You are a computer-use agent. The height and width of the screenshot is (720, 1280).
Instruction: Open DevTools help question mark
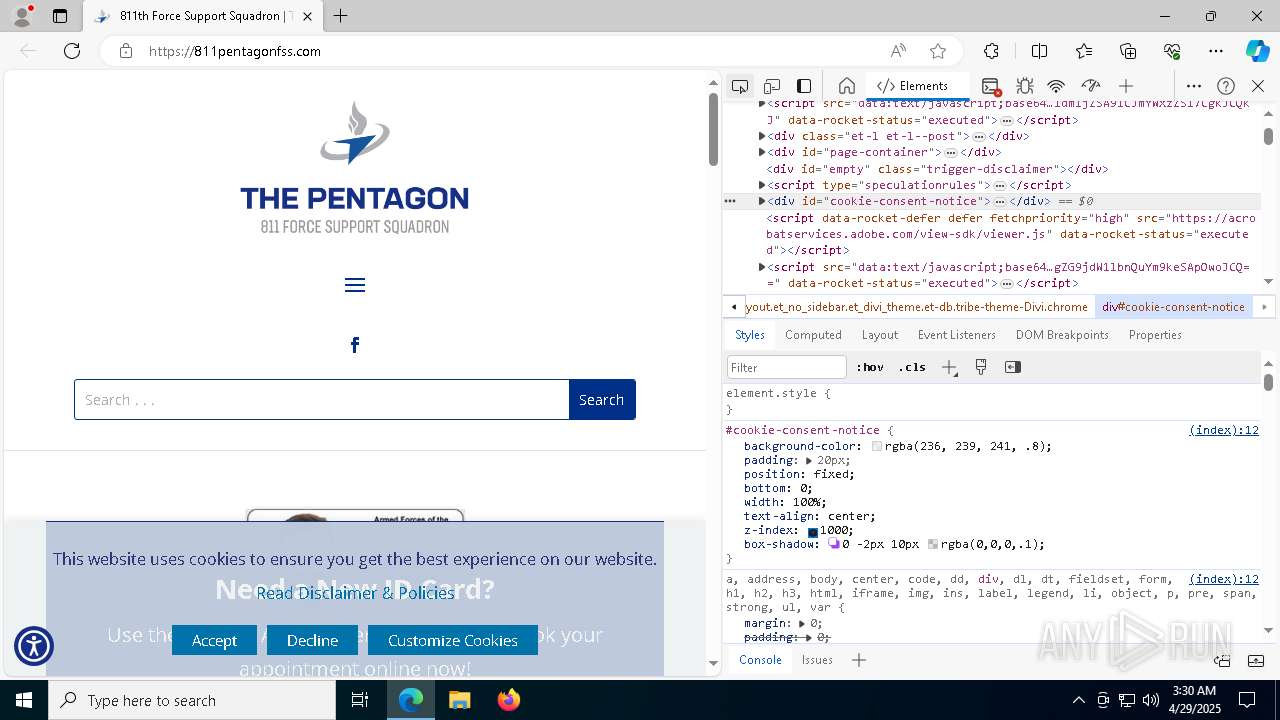point(1226,86)
